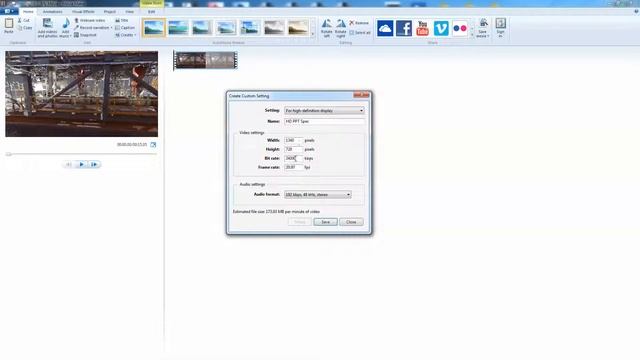The width and height of the screenshot is (640, 360).
Task: Click the Next frame button
Action: click(94, 164)
